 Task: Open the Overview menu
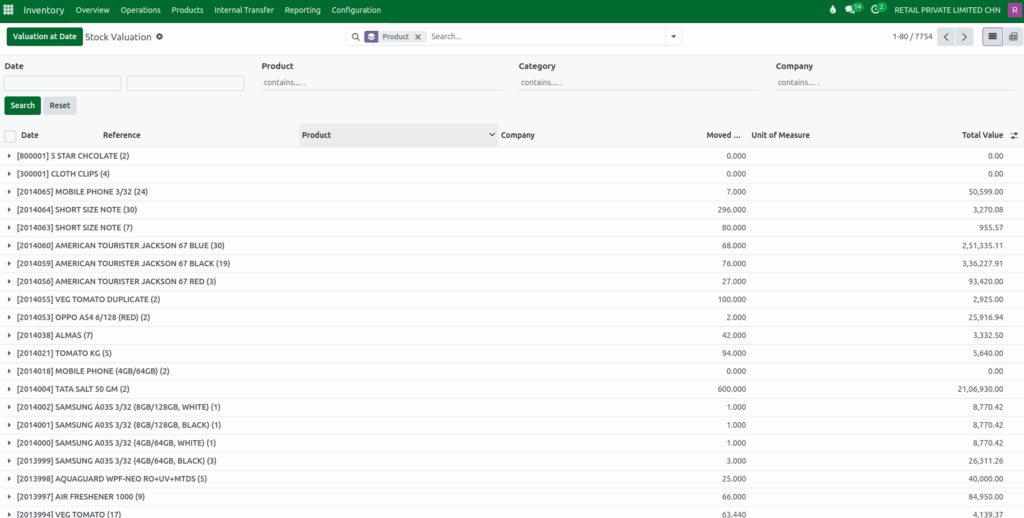(92, 10)
